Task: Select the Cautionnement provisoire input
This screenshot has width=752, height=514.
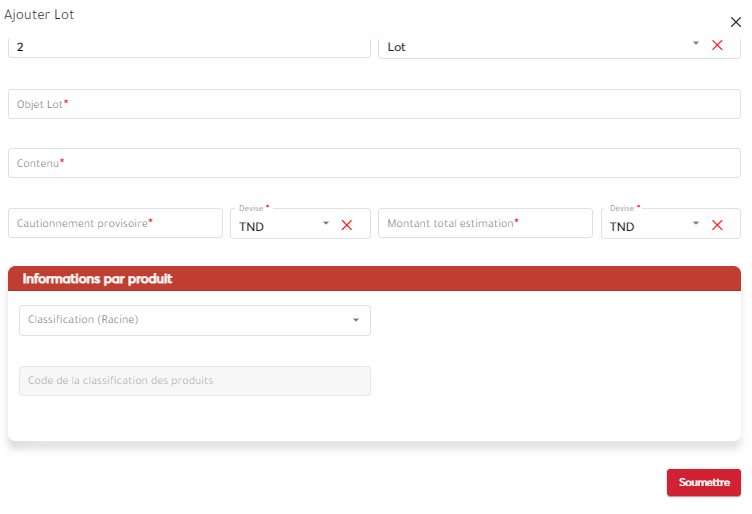Action: pyautogui.click(x=115, y=223)
